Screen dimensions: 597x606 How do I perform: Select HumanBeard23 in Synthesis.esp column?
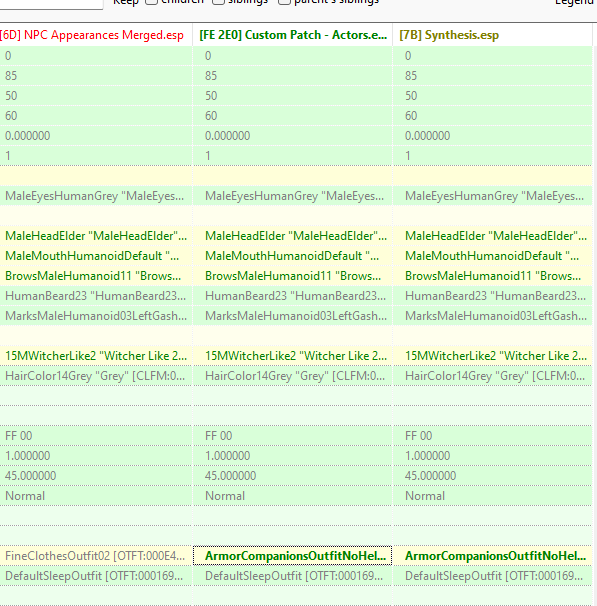point(492,296)
